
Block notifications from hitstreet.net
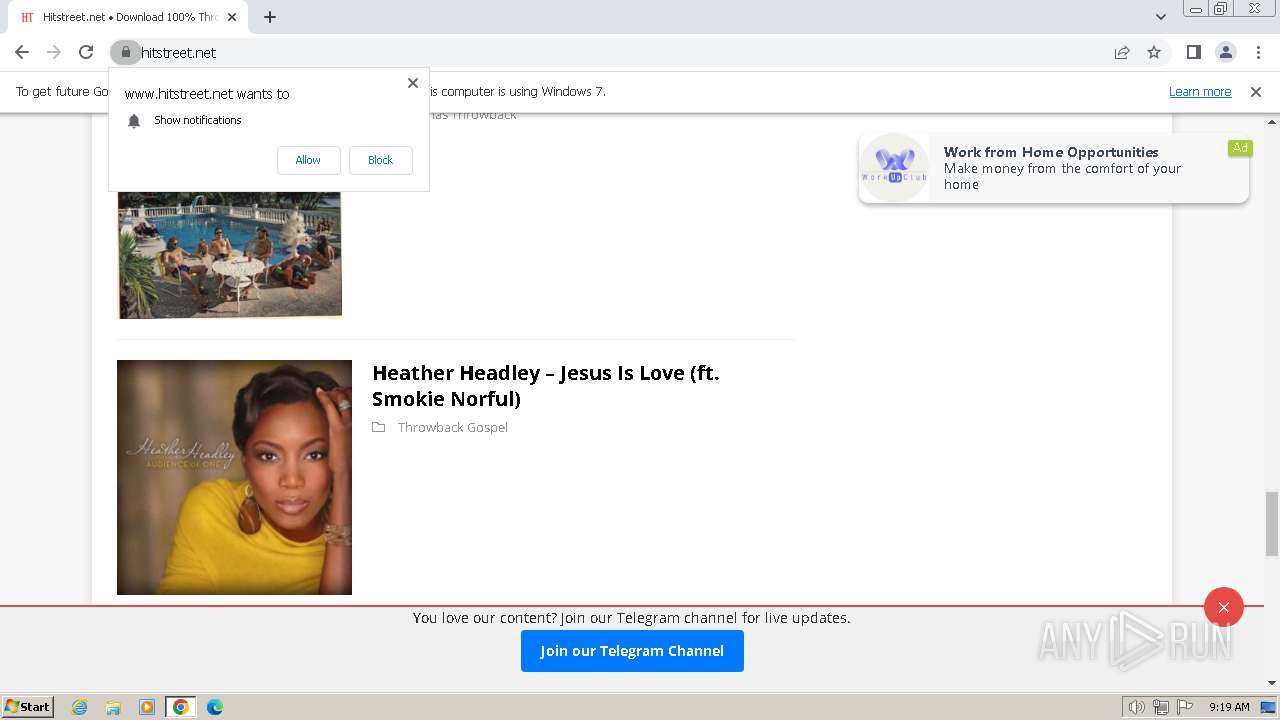tap(380, 160)
